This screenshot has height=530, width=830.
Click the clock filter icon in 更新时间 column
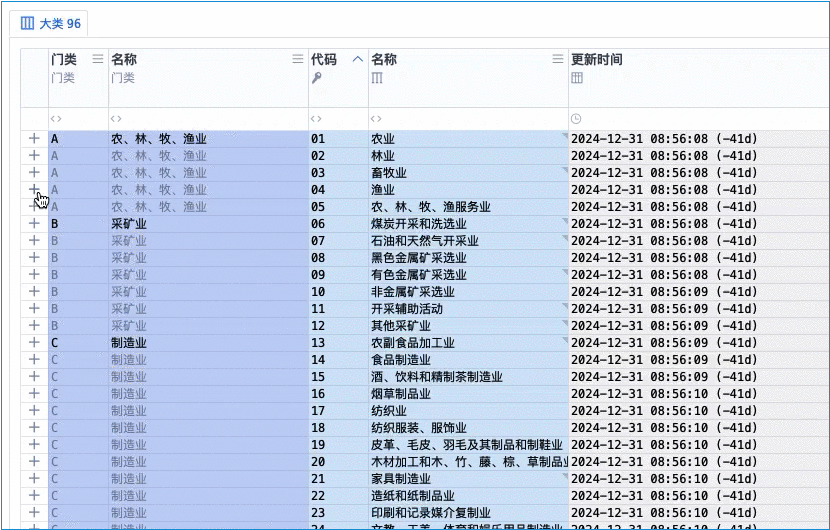tap(576, 119)
